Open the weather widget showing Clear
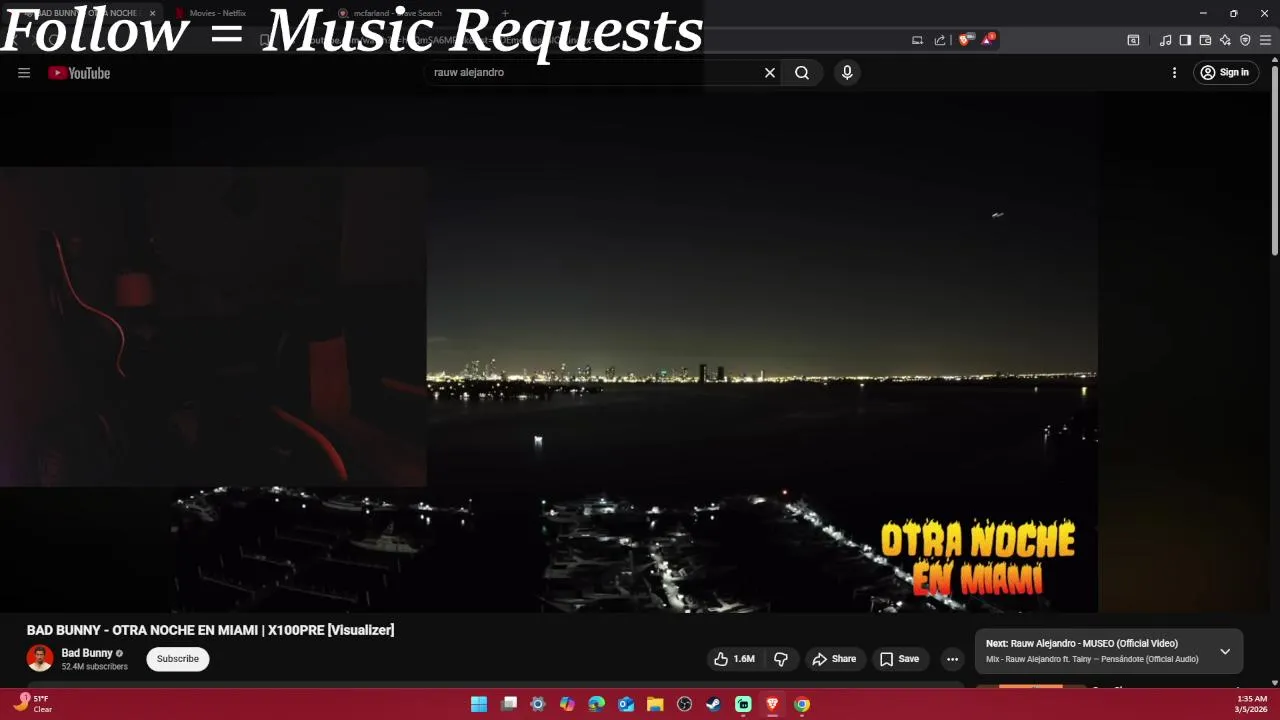This screenshot has width=1280, height=720. pyautogui.click(x=32, y=704)
